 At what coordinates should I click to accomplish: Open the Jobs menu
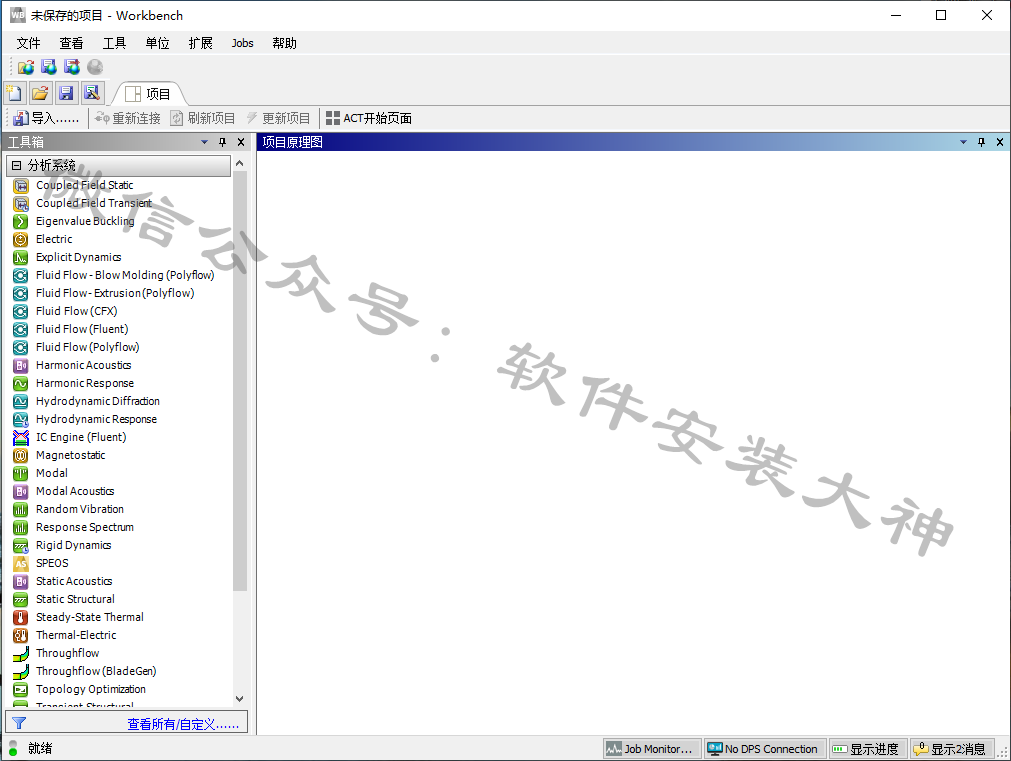tap(242, 43)
